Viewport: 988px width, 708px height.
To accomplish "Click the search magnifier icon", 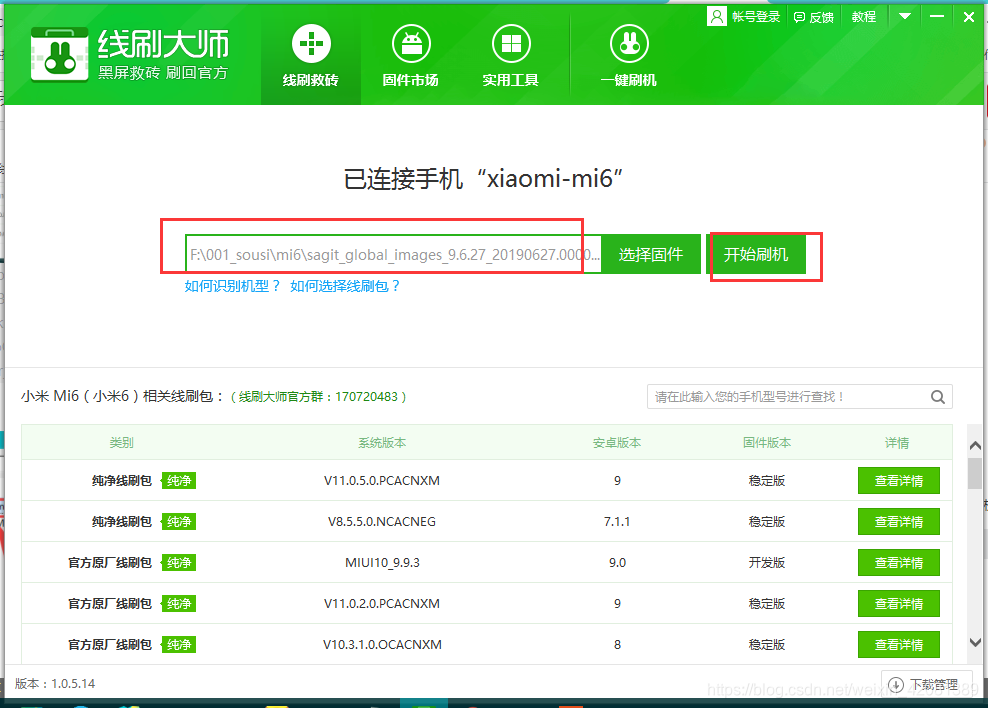I will pyautogui.click(x=938, y=397).
